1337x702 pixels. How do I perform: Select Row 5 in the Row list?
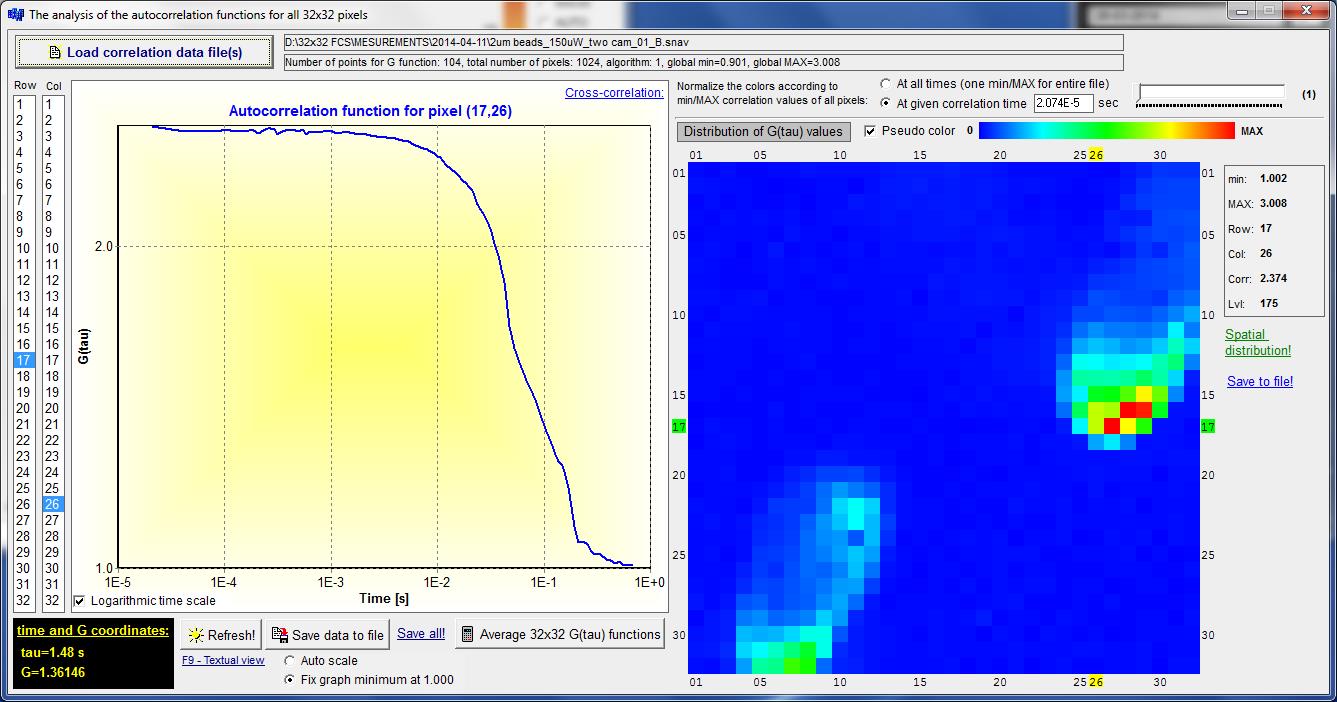(x=25, y=168)
